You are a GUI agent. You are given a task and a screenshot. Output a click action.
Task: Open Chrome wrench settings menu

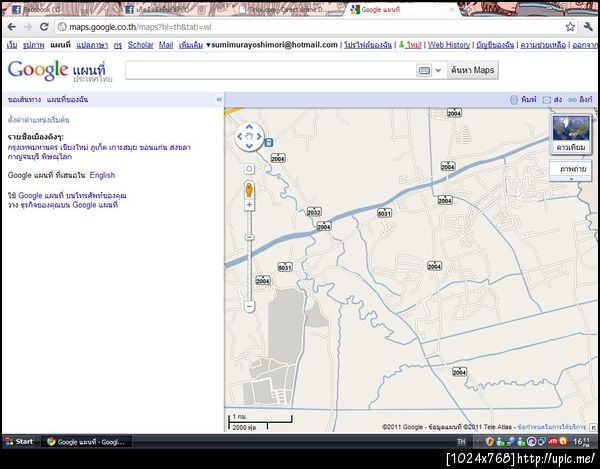pos(588,26)
